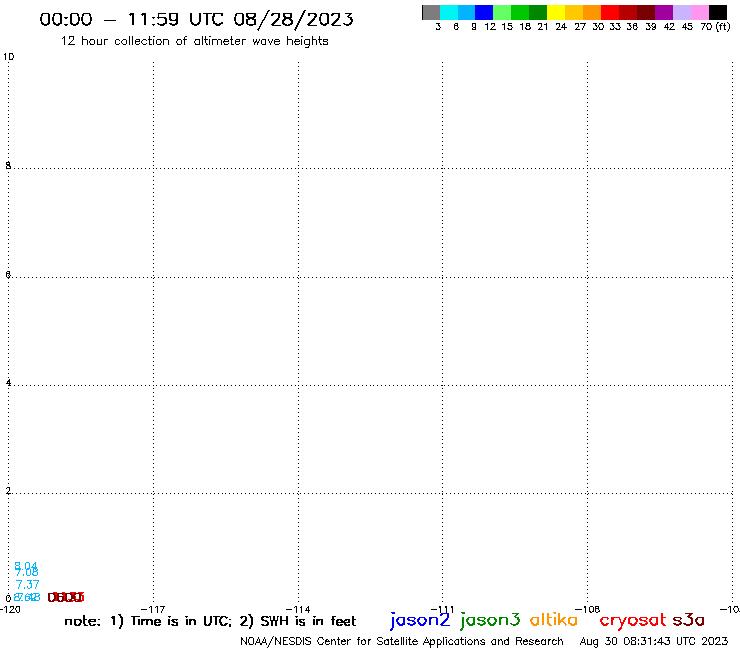Pick the bright red swatch in the color bar
The width and height of the screenshot is (740, 650).
610,12
